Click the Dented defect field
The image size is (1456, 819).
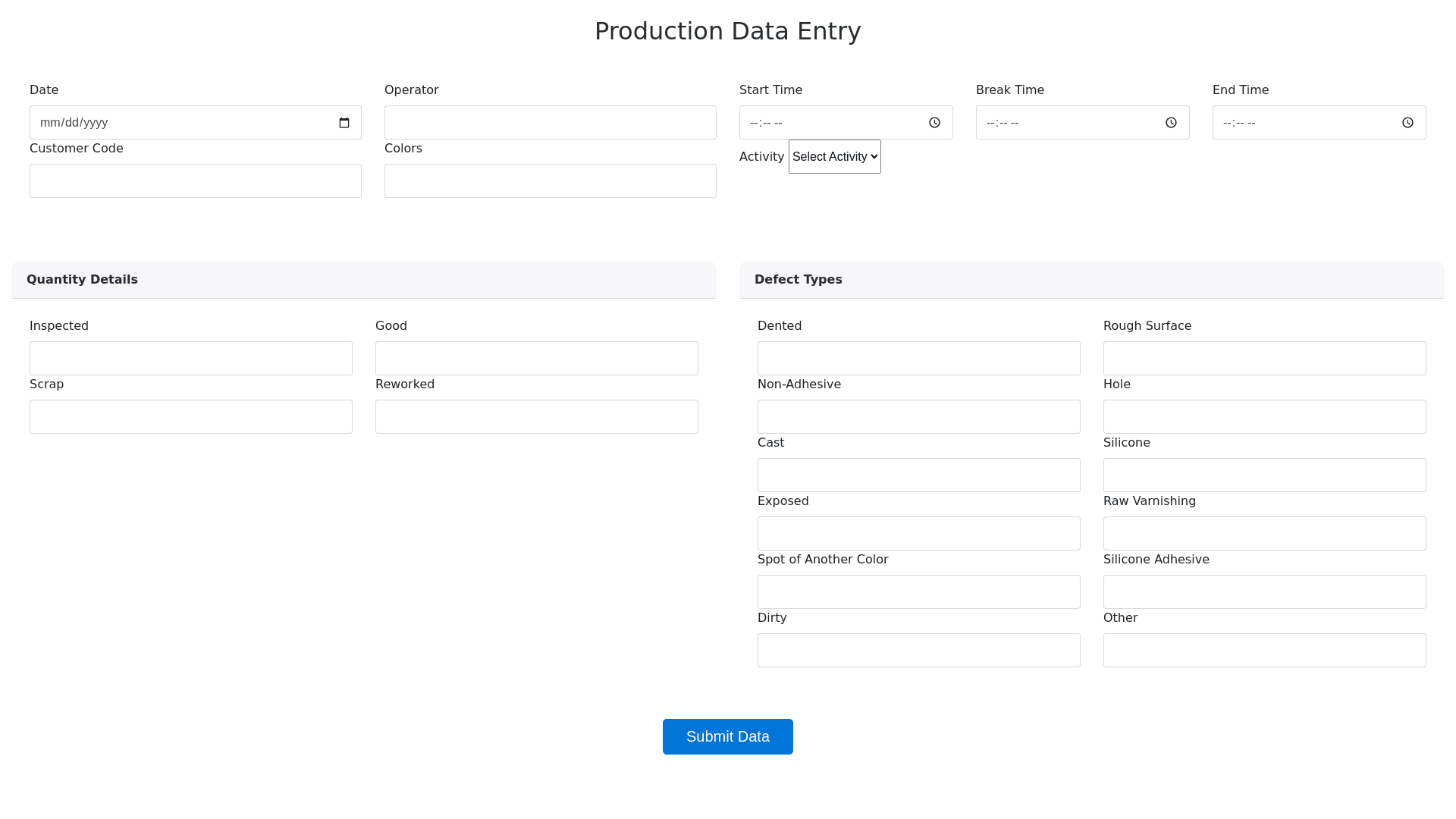(x=918, y=359)
